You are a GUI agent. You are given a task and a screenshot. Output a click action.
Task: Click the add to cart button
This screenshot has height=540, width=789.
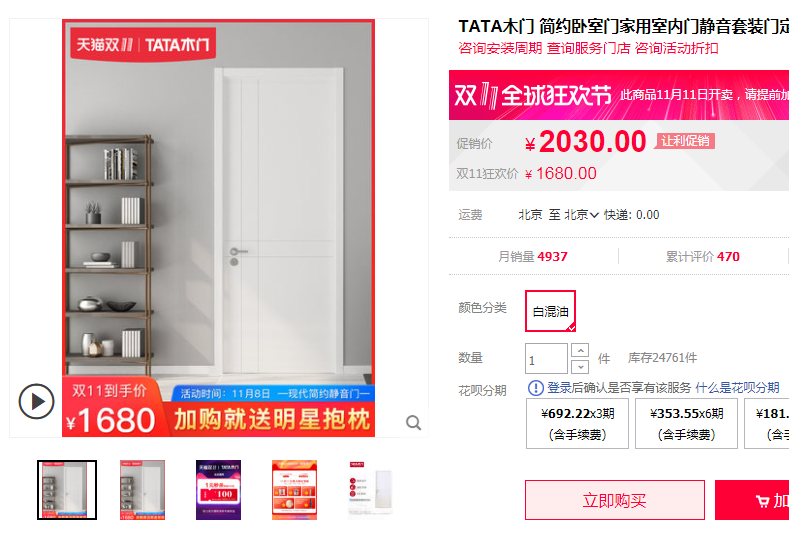tap(752, 500)
